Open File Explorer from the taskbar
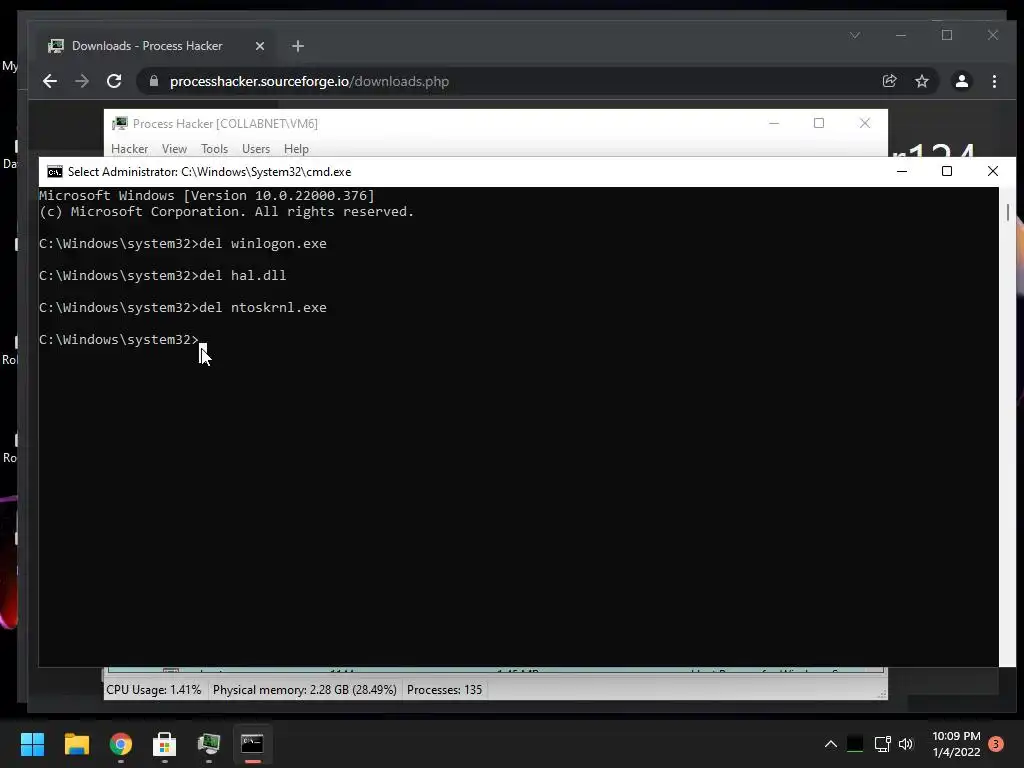 point(76,744)
